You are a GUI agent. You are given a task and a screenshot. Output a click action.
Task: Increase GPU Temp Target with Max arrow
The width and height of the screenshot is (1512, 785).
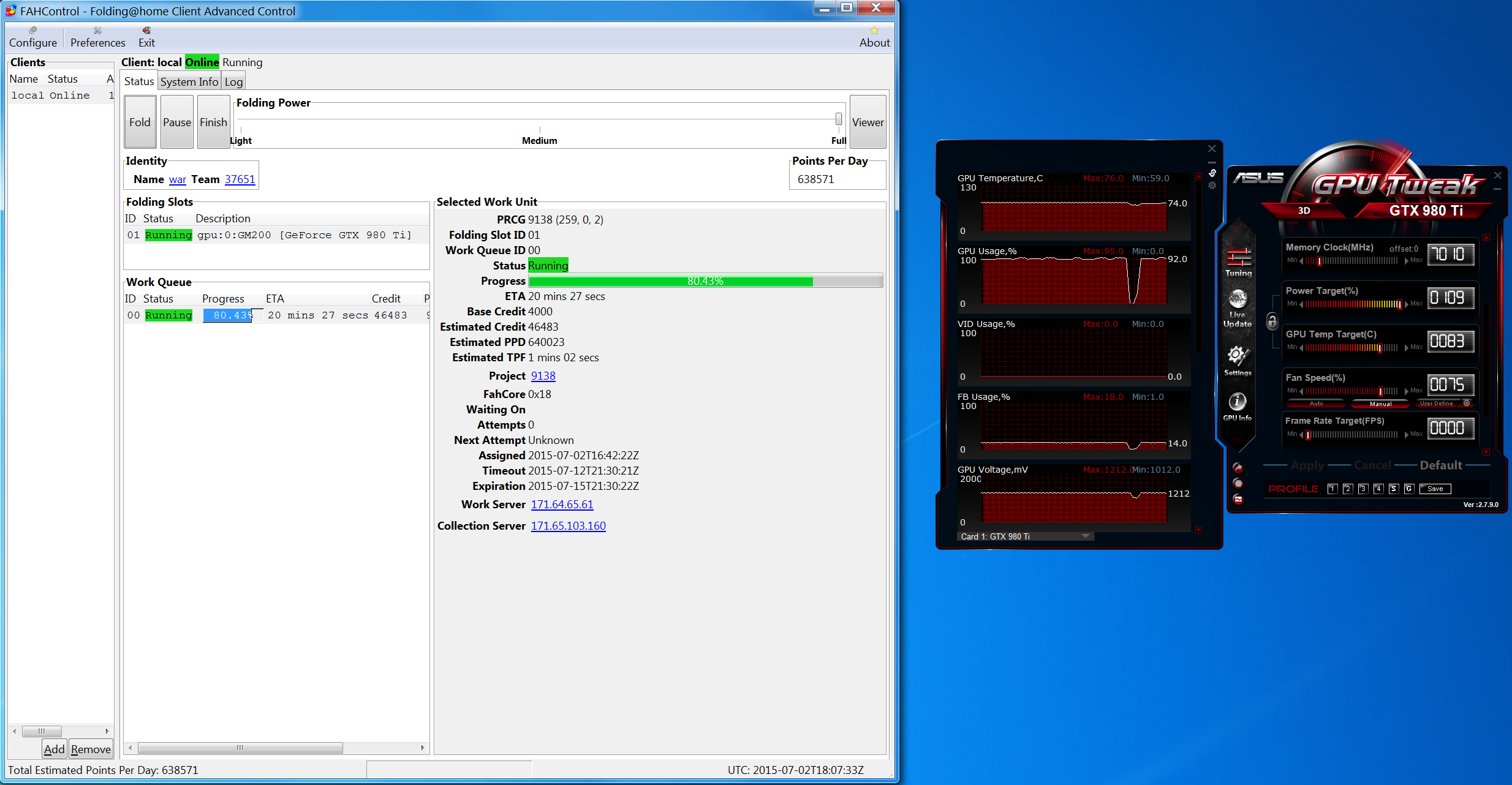(x=1406, y=348)
